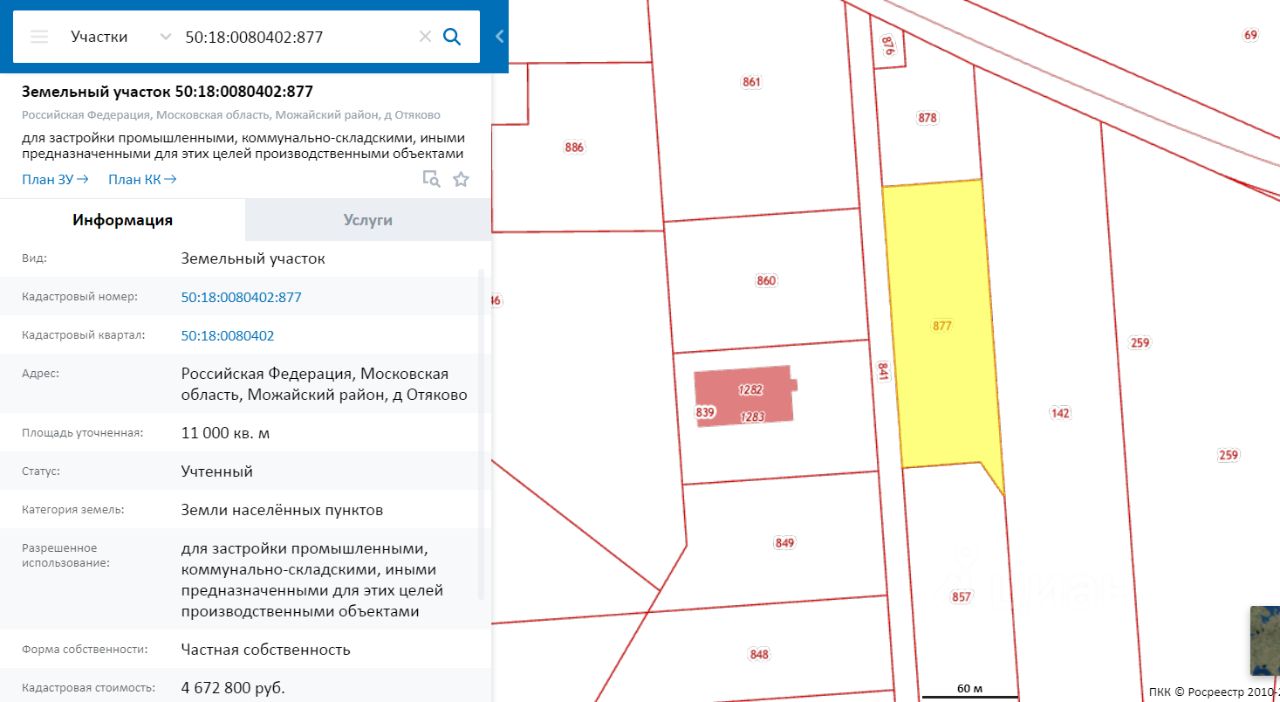Click road parcel label 841
Image resolution: width=1280 pixels, height=702 pixels.
click(883, 372)
